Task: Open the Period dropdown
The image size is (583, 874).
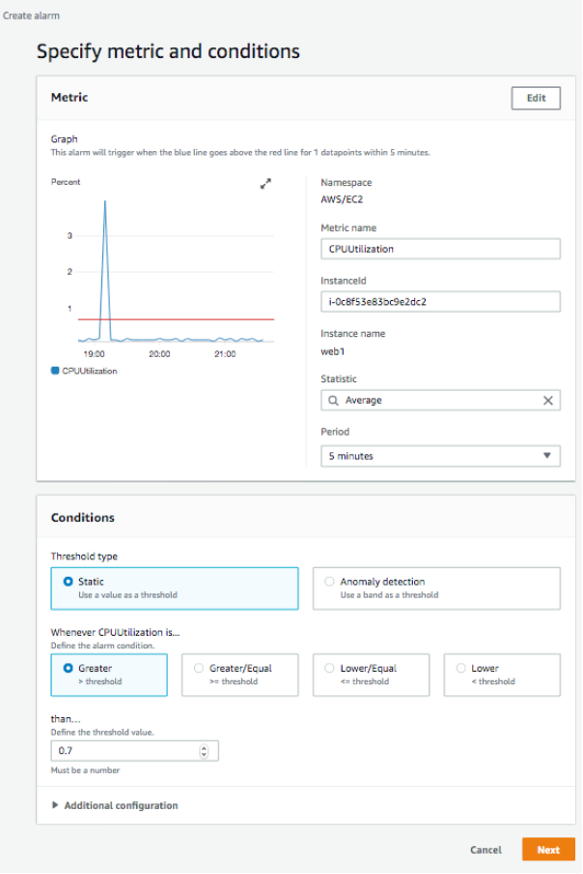Action: click(x=440, y=455)
